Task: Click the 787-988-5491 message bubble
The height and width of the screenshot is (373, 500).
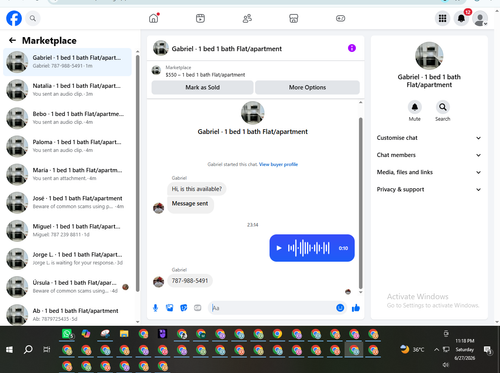Action: 190,281
